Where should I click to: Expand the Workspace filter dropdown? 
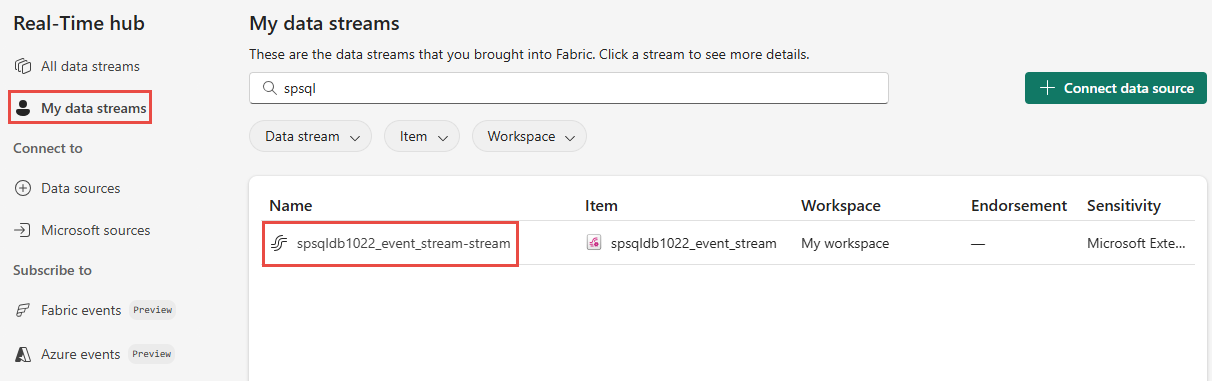pyautogui.click(x=529, y=136)
